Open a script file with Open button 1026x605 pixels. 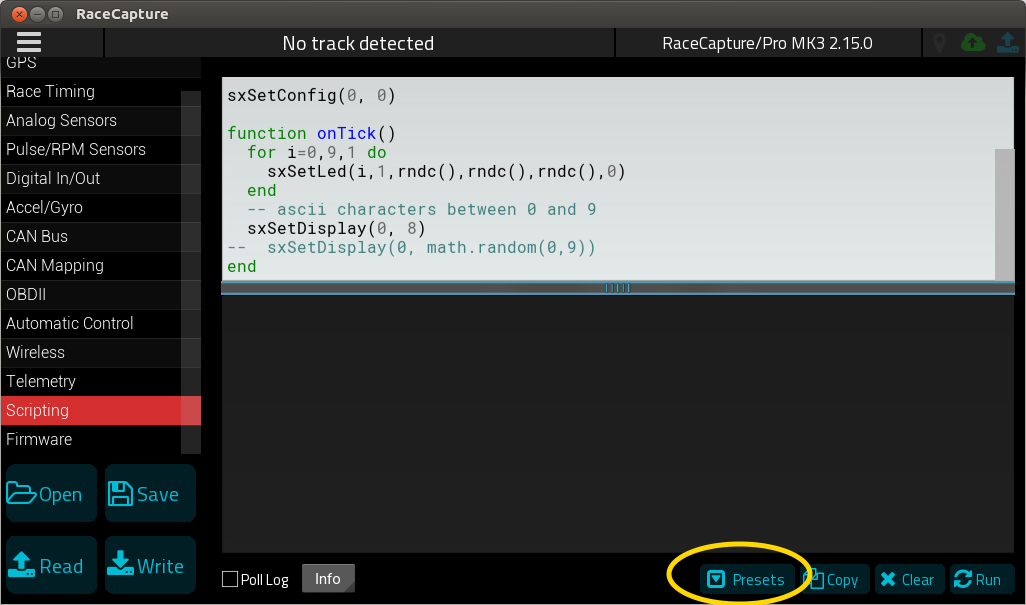coord(52,493)
